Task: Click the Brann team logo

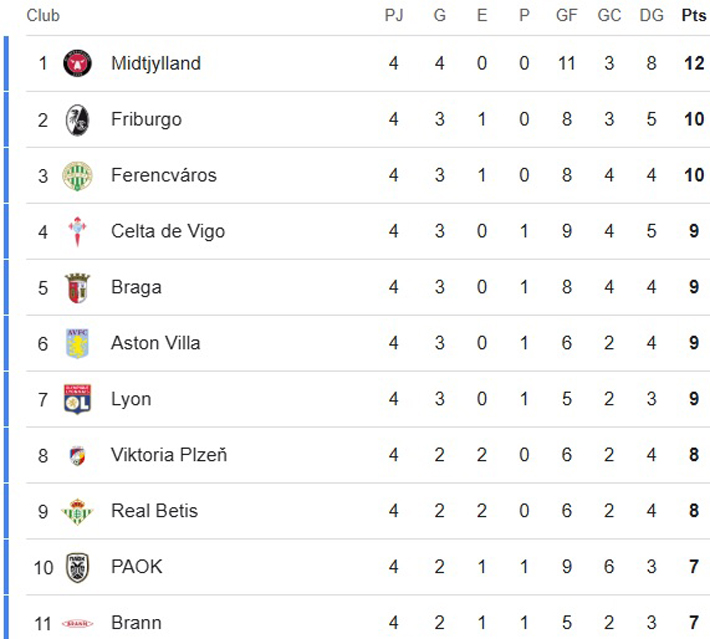Action: (x=77, y=623)
